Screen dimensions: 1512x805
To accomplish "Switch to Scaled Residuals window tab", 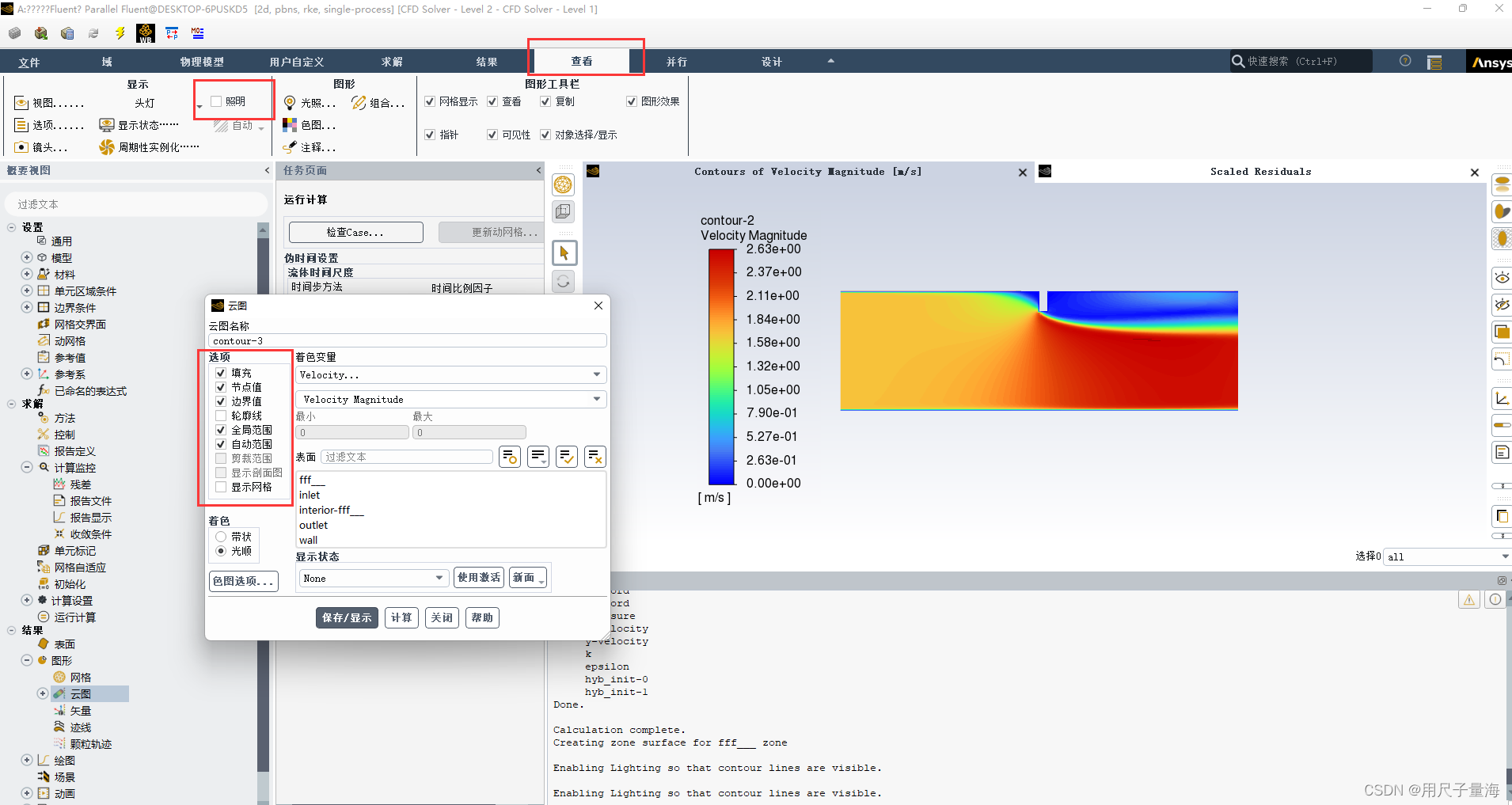I will point(1260,172).
